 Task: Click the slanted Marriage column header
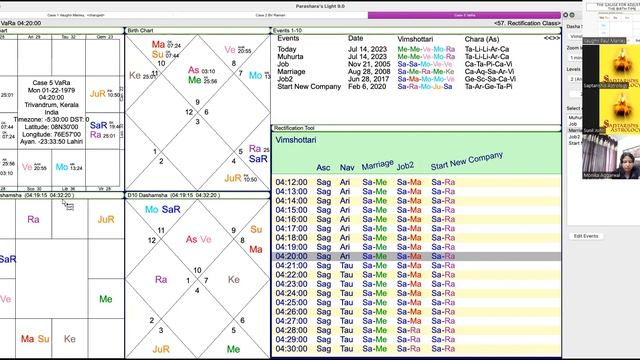click(x=378, y=165)
